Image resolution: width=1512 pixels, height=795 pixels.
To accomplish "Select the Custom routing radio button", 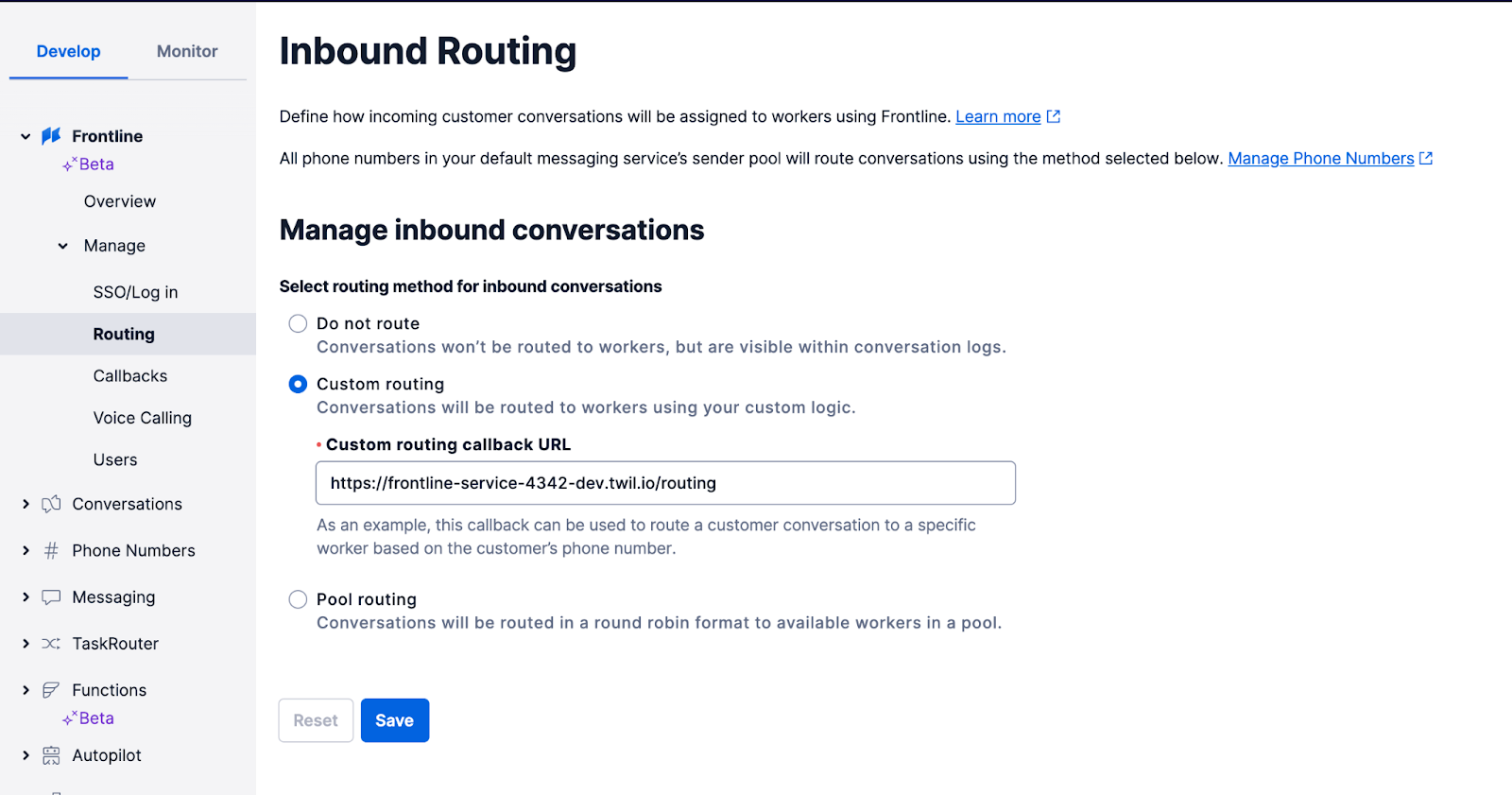I will coord(298,384).
